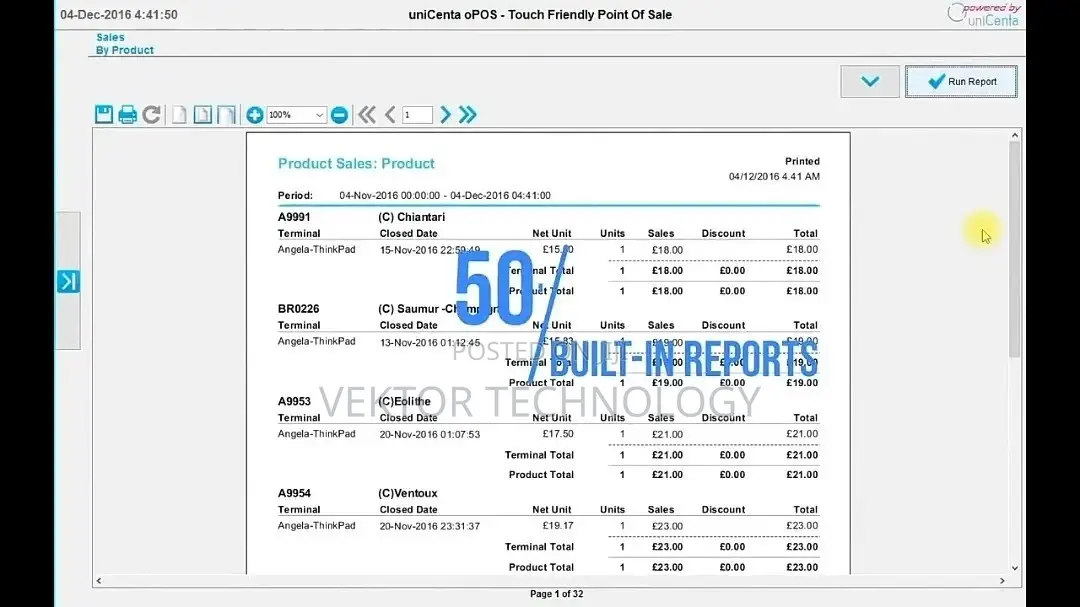
Task: Jump to the last page of the report
Action: coord(468,114)
